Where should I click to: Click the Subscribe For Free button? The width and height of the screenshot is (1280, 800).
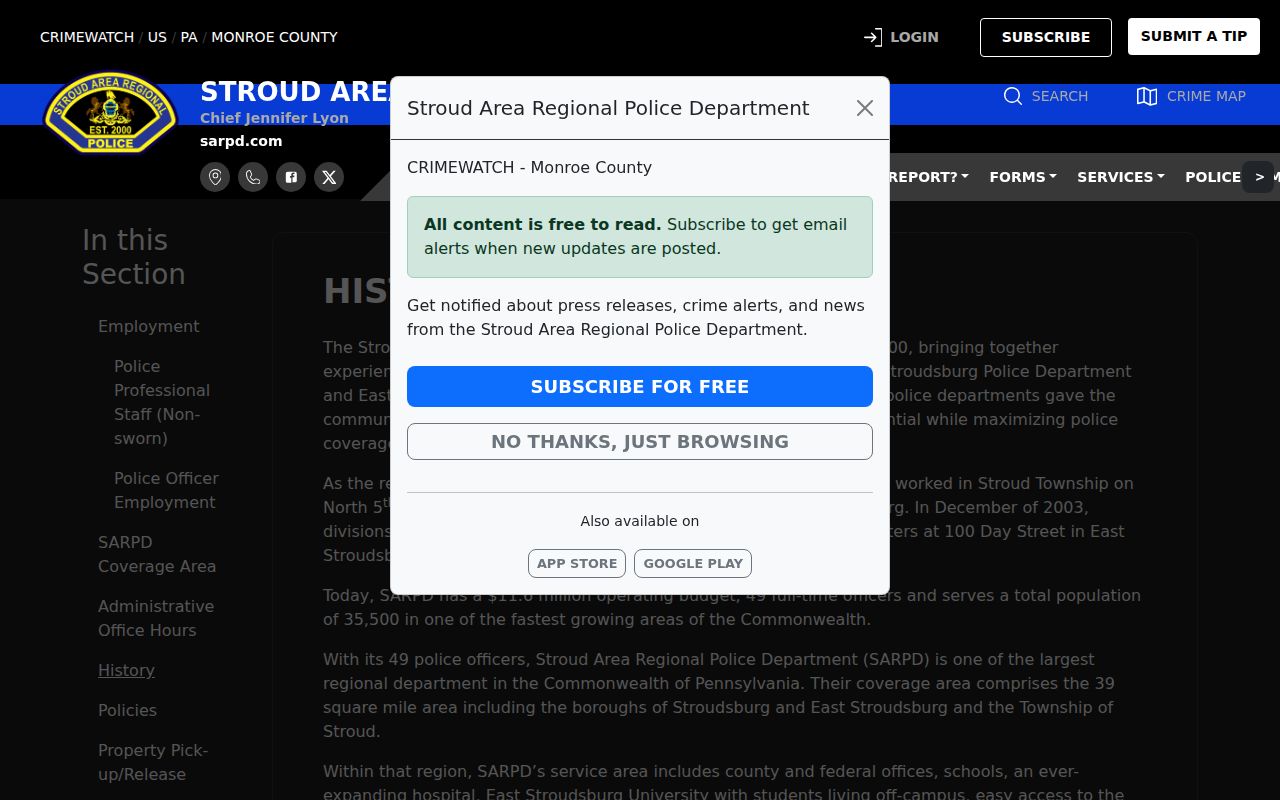click(640, 386)
